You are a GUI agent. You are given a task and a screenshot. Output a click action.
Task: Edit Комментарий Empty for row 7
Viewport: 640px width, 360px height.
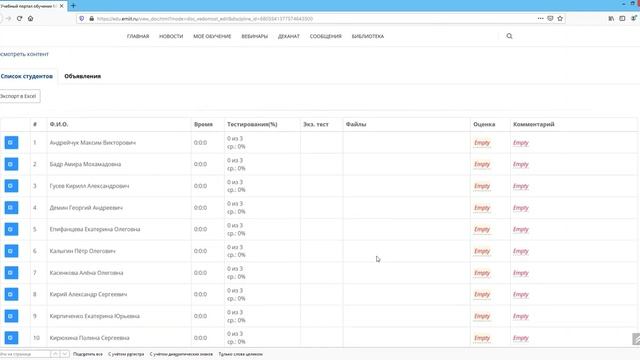click(521, 273)
